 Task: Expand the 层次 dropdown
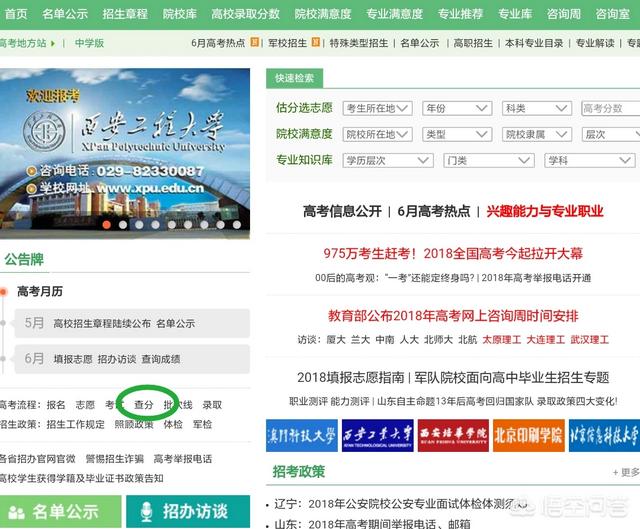pos(611,134)
